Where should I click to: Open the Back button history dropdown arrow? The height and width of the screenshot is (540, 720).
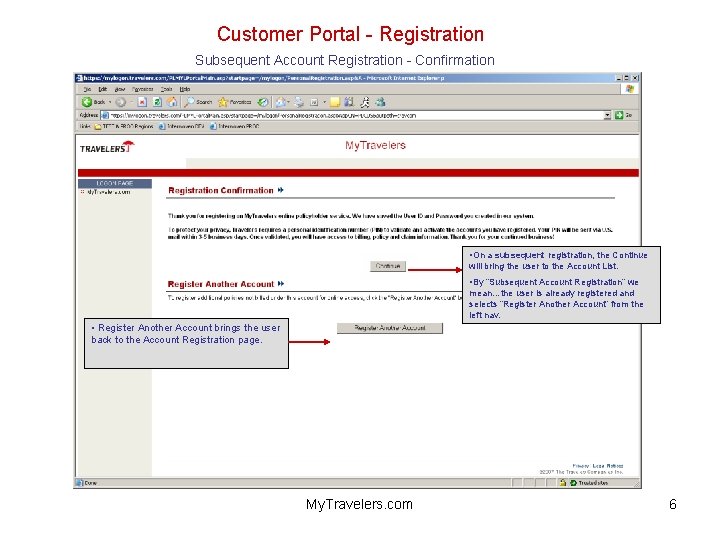[110, 102]
